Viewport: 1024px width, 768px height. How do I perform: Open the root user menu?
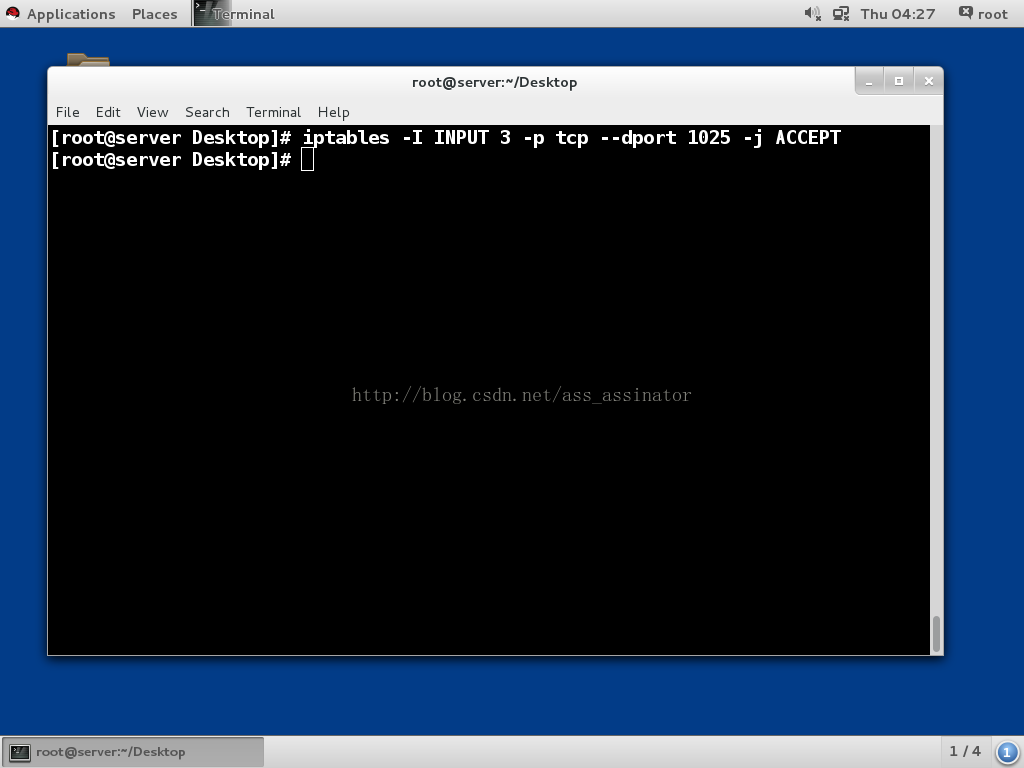point(992,14)
